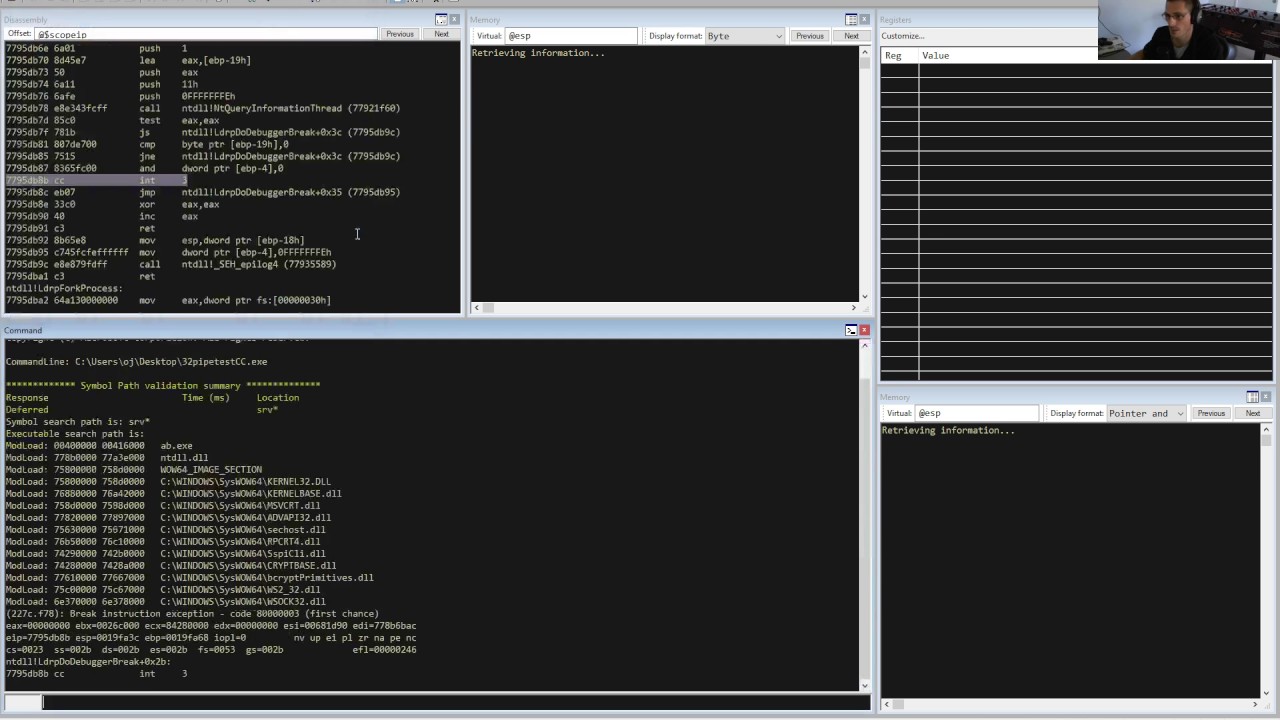Select the xor eax,eax disassembly line
Screen dimensions: 1280x720
[113, 204]
